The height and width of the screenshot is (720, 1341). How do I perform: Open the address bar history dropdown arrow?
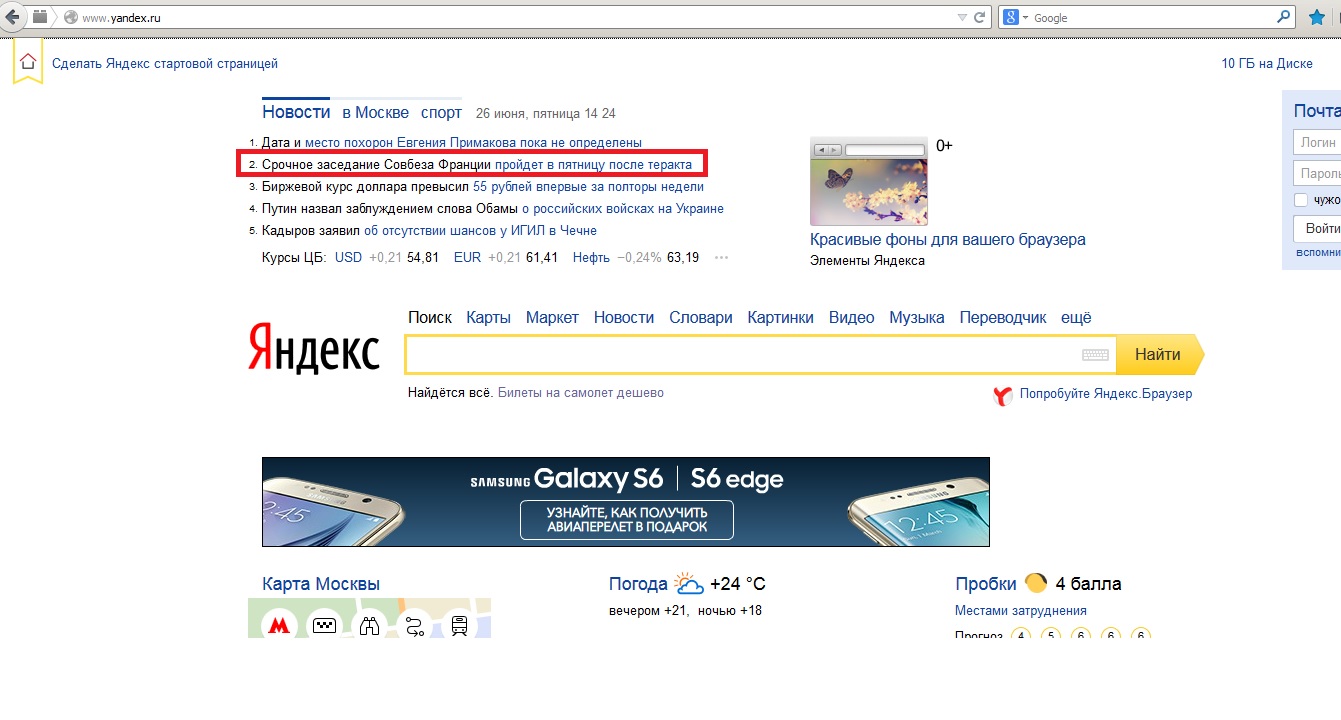click(x=961, y=17)
